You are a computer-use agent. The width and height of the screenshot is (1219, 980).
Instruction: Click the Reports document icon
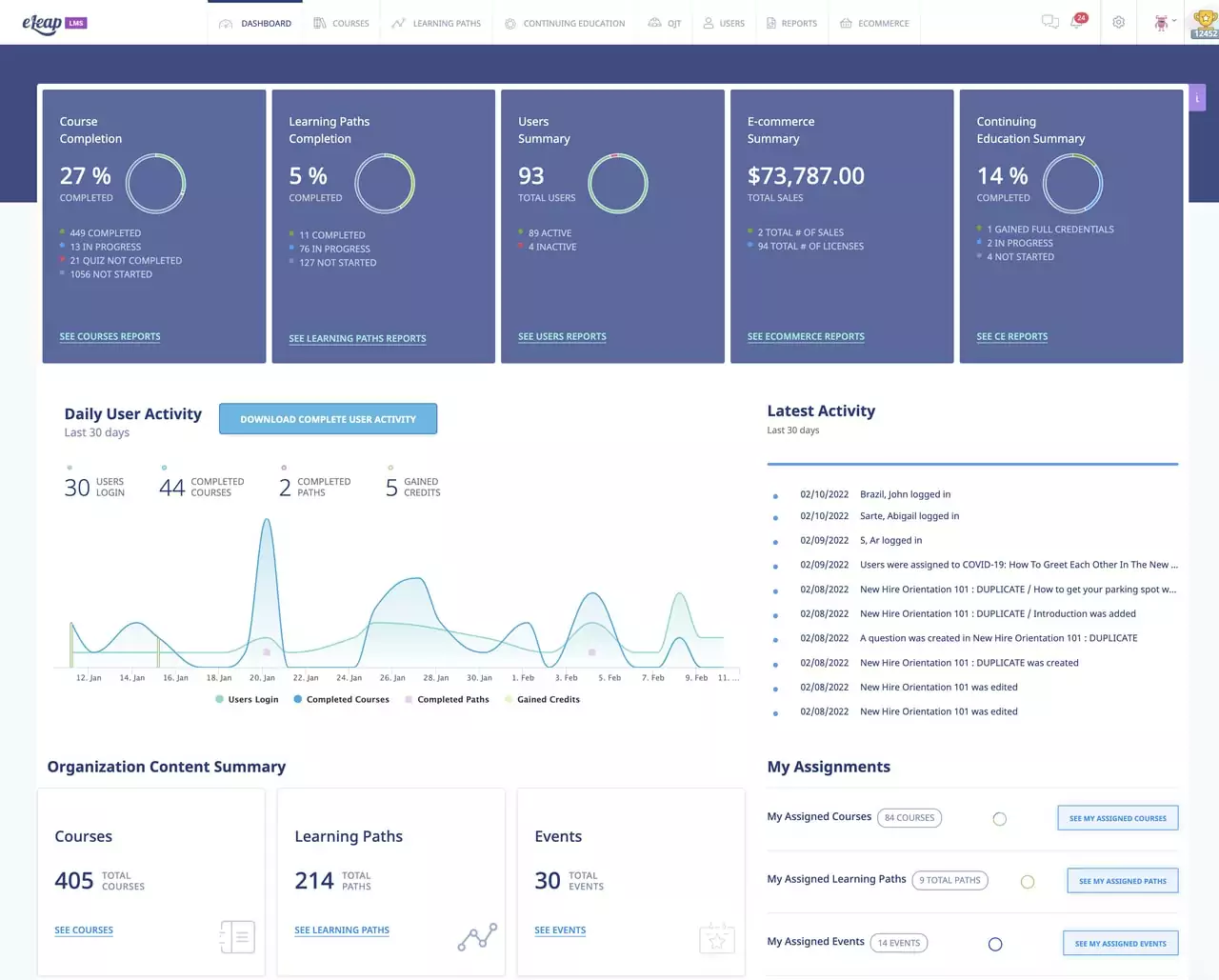pos(771,23)
